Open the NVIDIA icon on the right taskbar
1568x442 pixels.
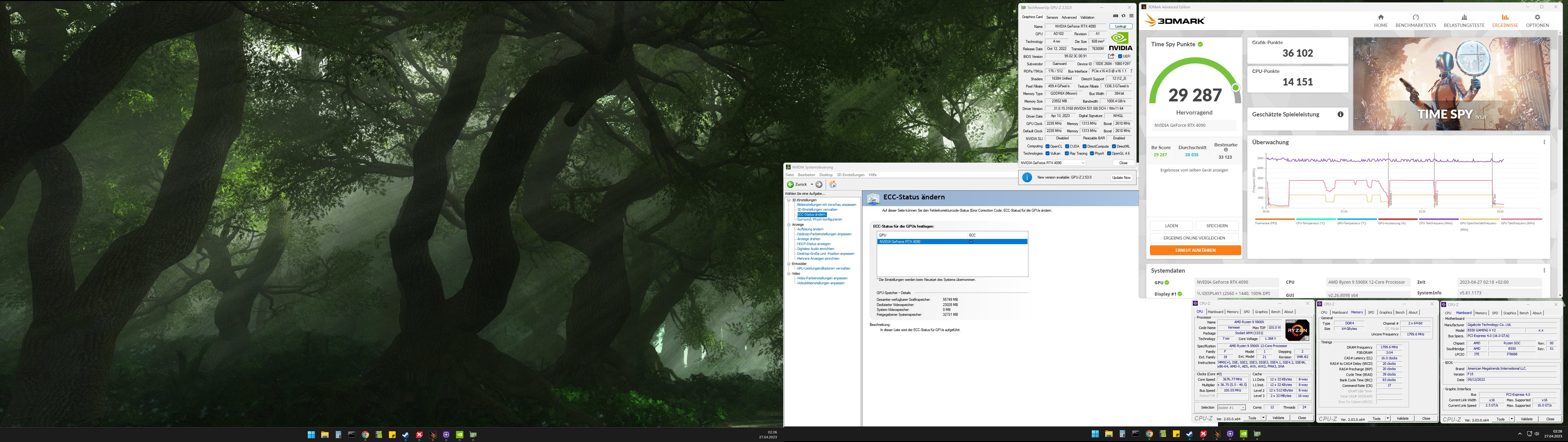[1244, 434]
